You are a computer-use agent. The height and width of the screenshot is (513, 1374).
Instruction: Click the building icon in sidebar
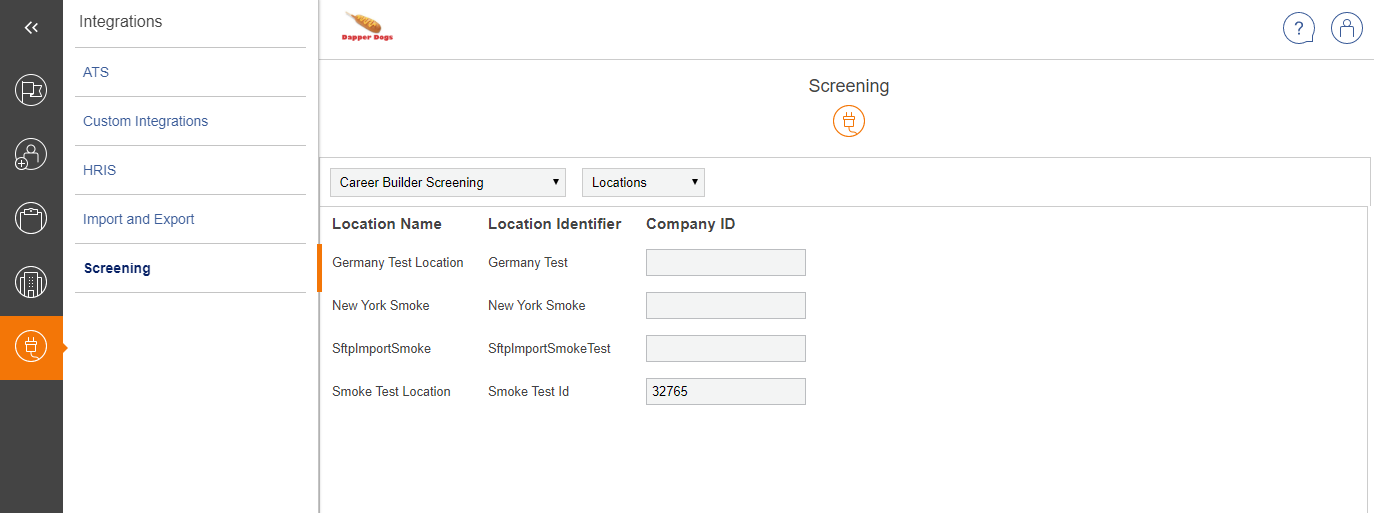[x=31, y=283]
